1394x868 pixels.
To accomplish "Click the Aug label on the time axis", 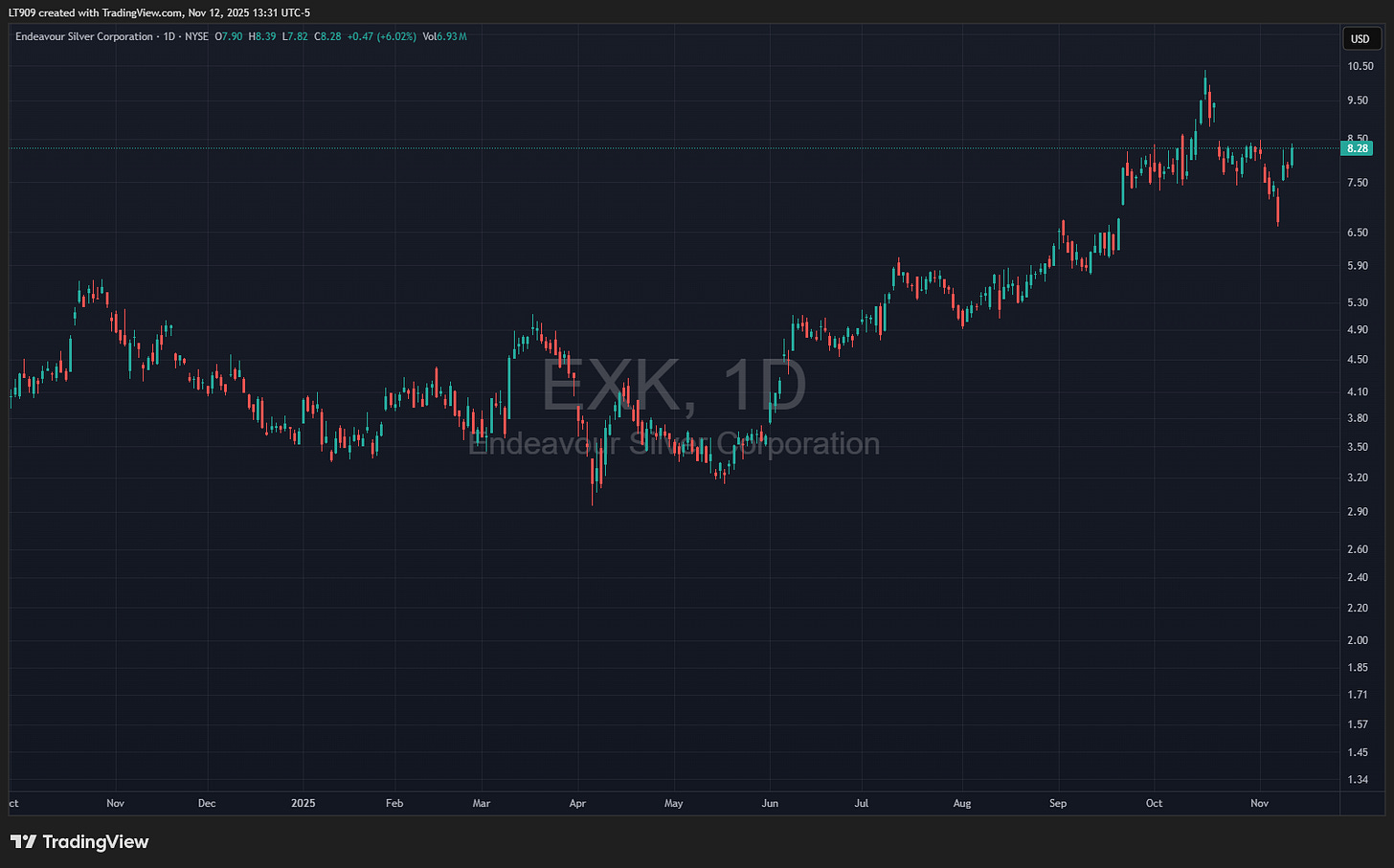I will pos(962,803).
